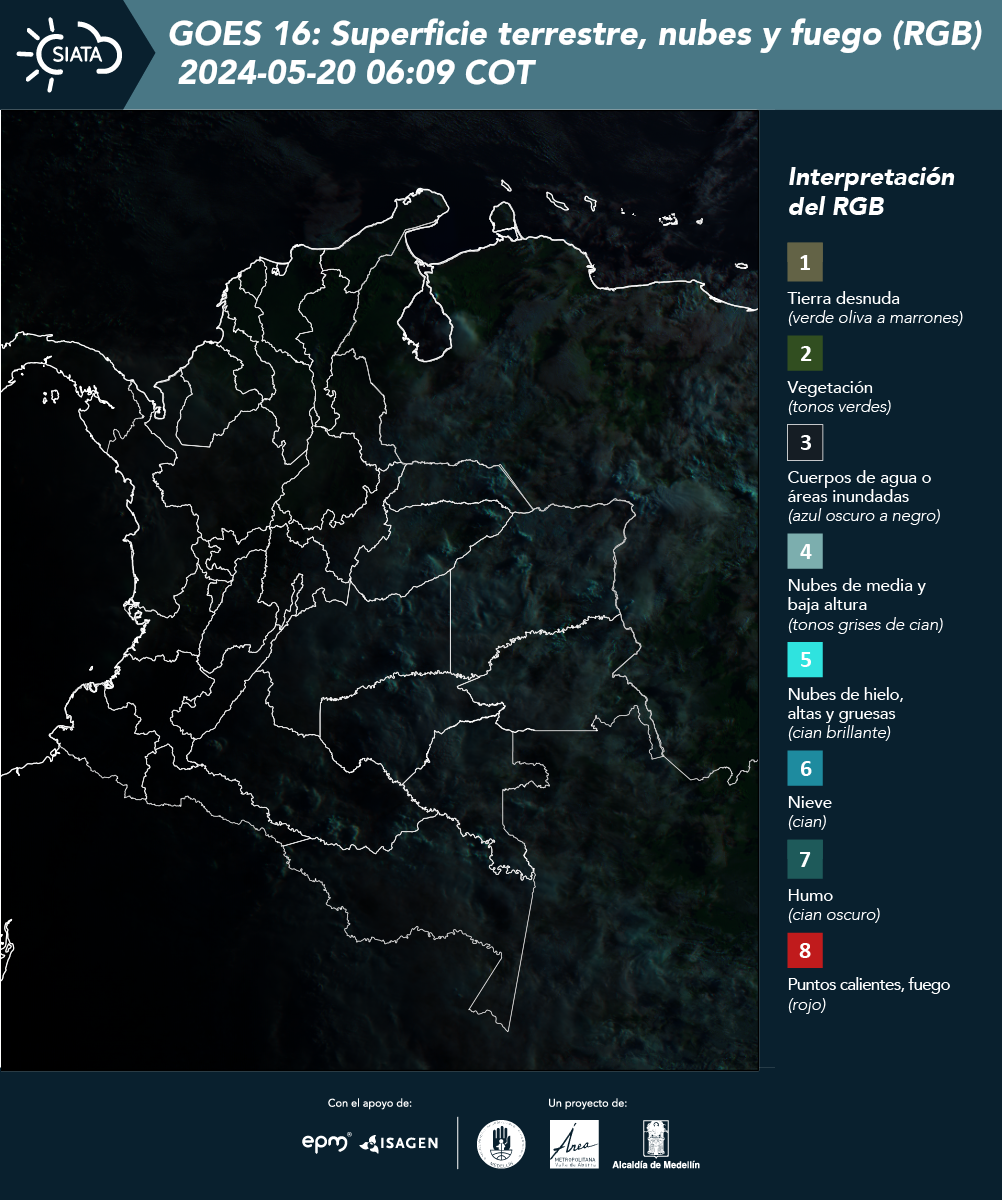Click the round hand emblem logo
This screenshot has height=1200, width=1002.
[501, 1144]
